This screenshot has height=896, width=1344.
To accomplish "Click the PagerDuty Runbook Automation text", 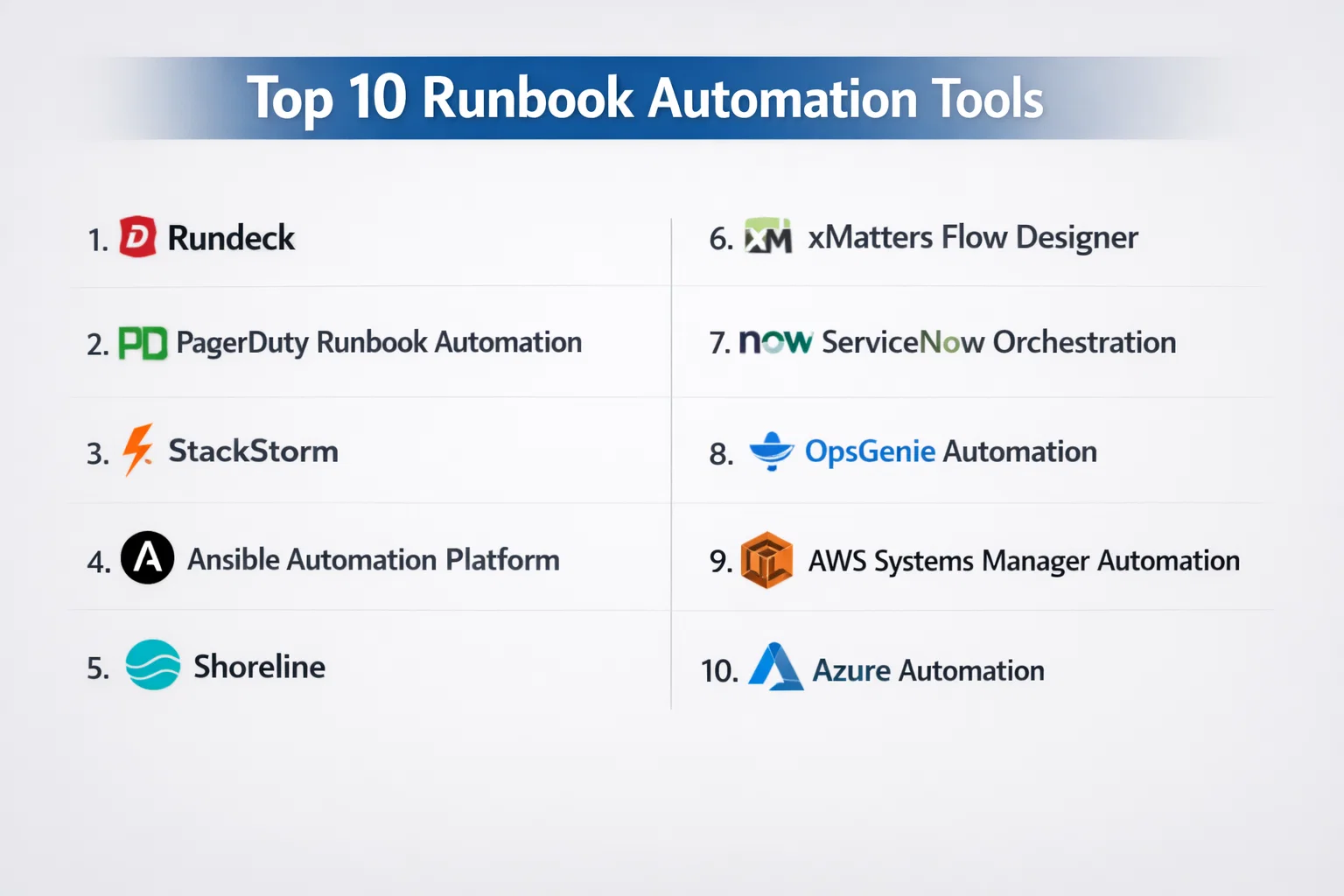I will click(x=379, y=342).
